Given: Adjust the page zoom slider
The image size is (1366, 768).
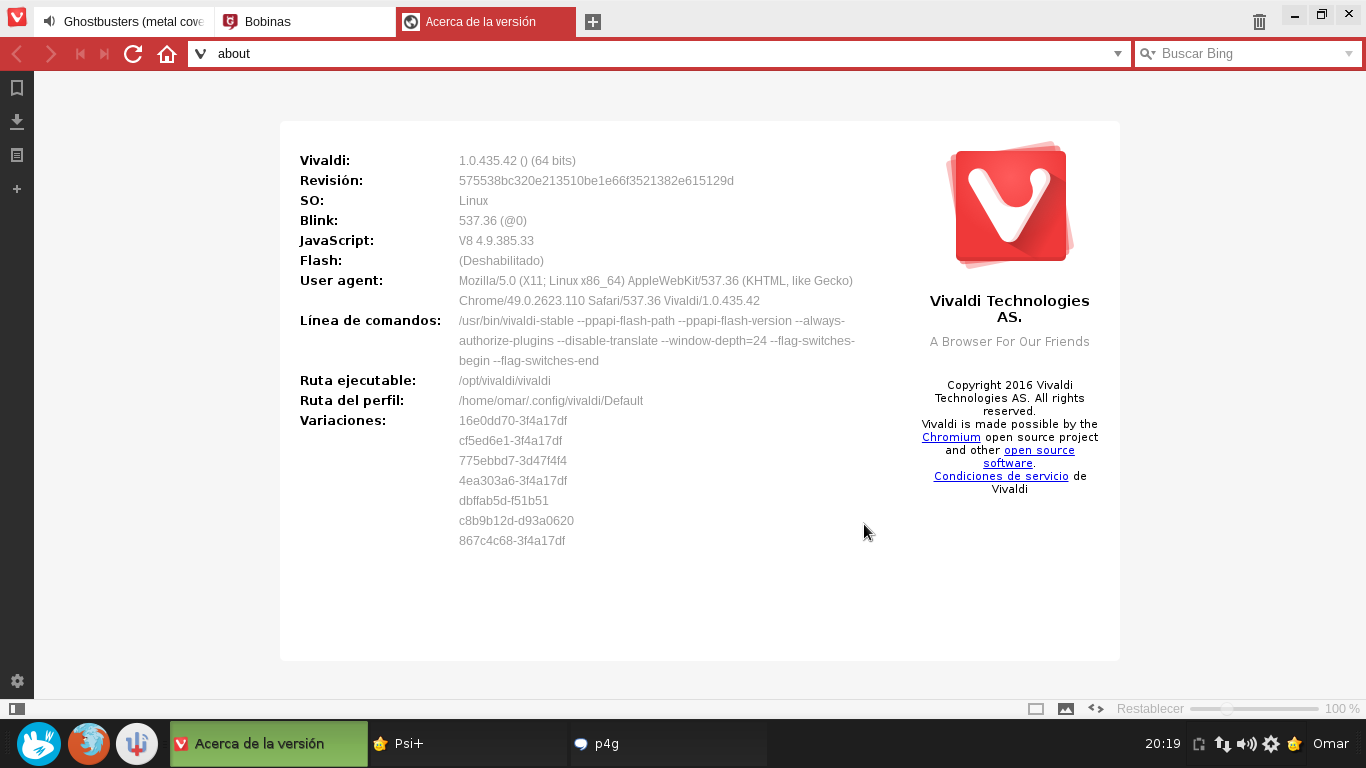Looking at the screenshot, I should [1254, 709].
